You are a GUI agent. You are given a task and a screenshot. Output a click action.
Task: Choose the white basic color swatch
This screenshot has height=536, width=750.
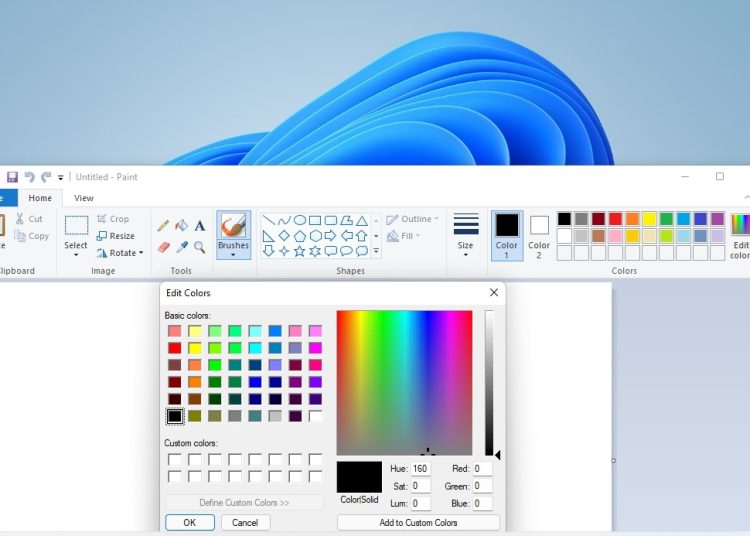315,416
